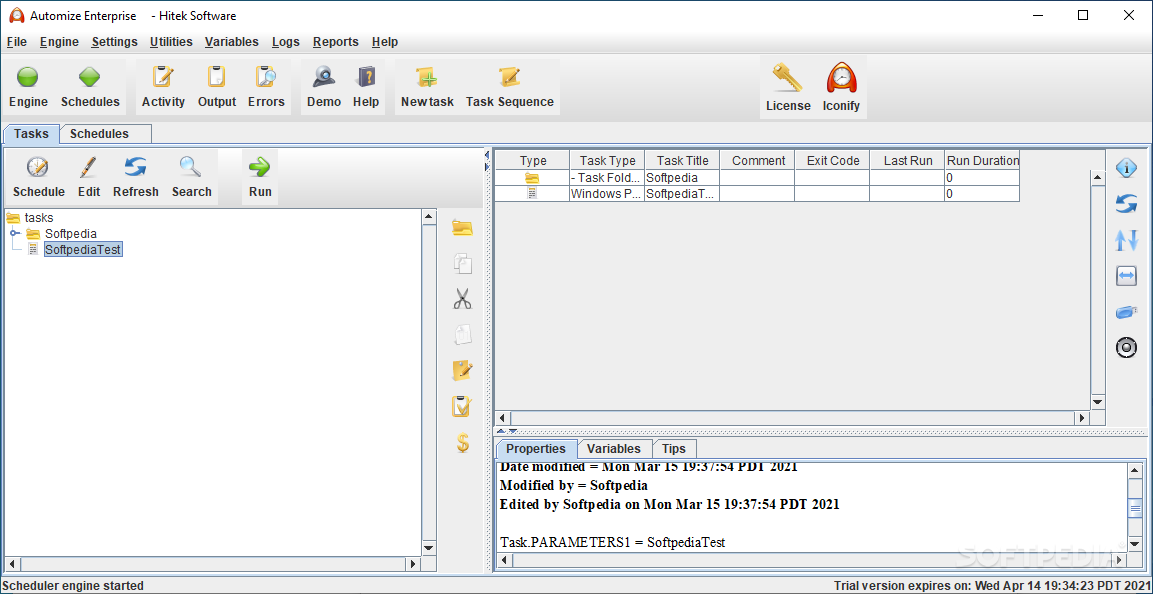1153x594 pixels.
Task: Click the tree panel's scroll down arrow
Action: pyautogui.click(x=429, y=548)
